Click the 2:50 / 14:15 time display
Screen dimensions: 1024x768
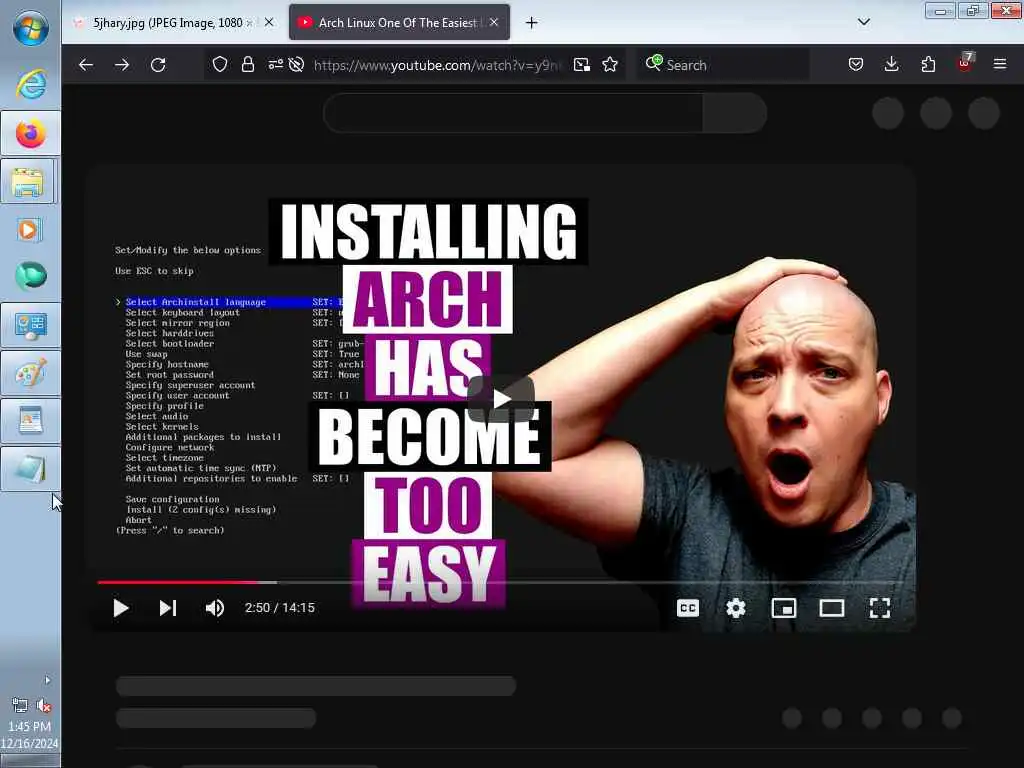click(x=280, y=608)
